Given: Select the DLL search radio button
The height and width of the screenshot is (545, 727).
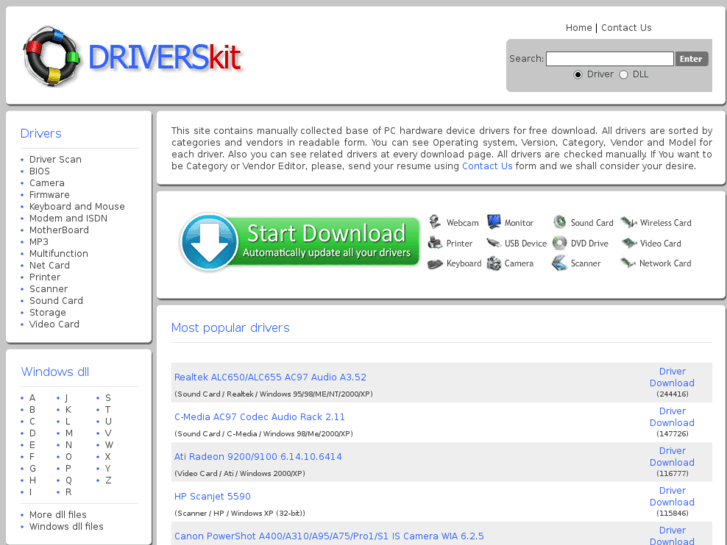Looking at the screenshot, I should 624,75.
